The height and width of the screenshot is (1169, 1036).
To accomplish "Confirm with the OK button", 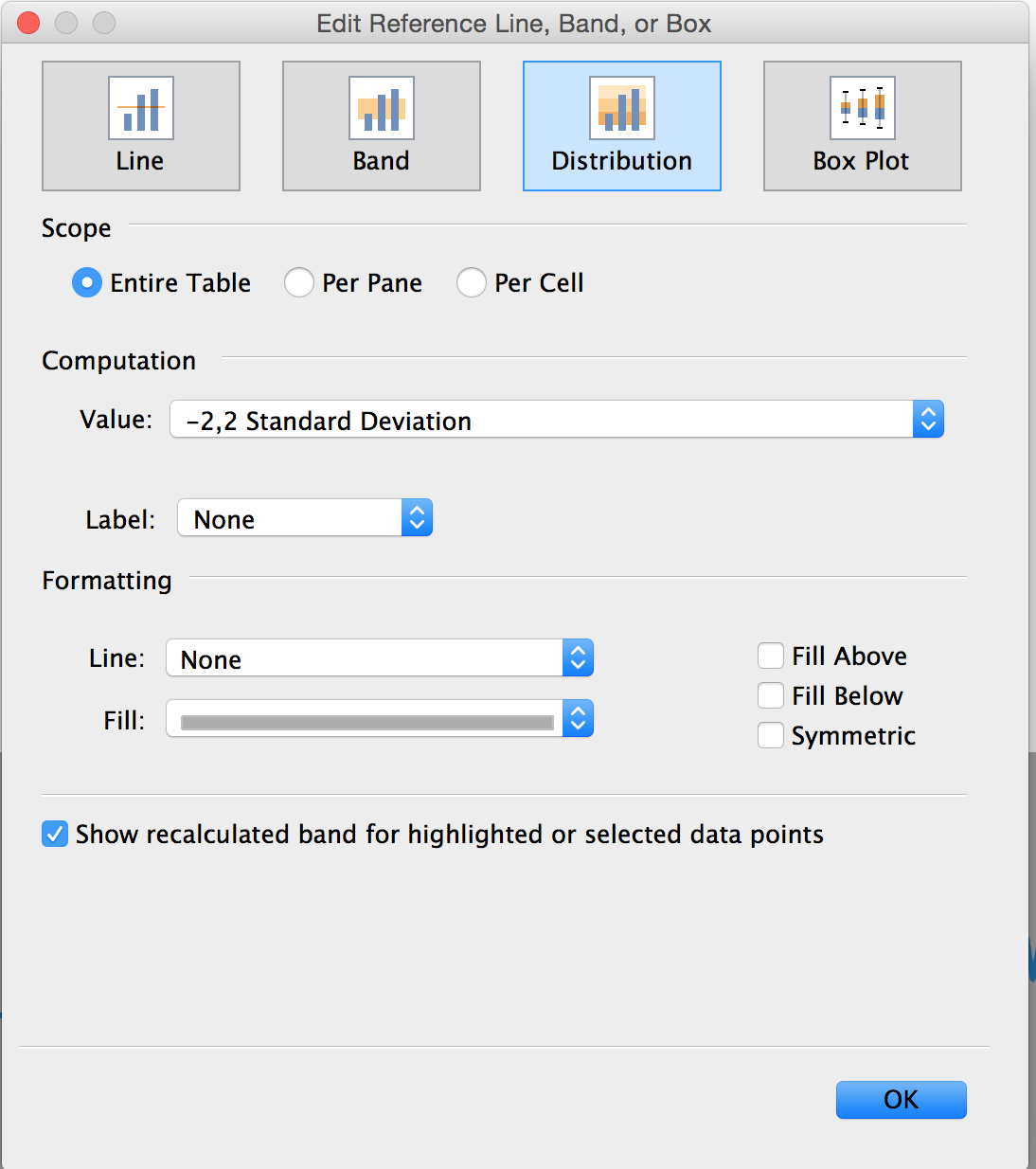I will 902,1099.
